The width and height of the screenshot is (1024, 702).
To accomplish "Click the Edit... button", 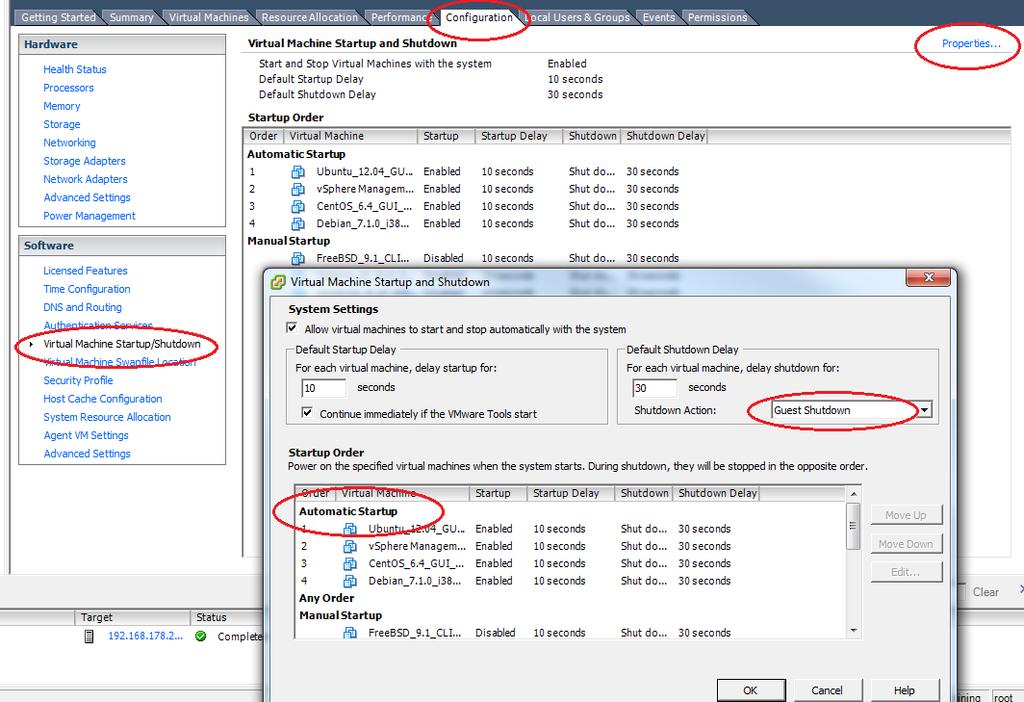I will 906,572.
